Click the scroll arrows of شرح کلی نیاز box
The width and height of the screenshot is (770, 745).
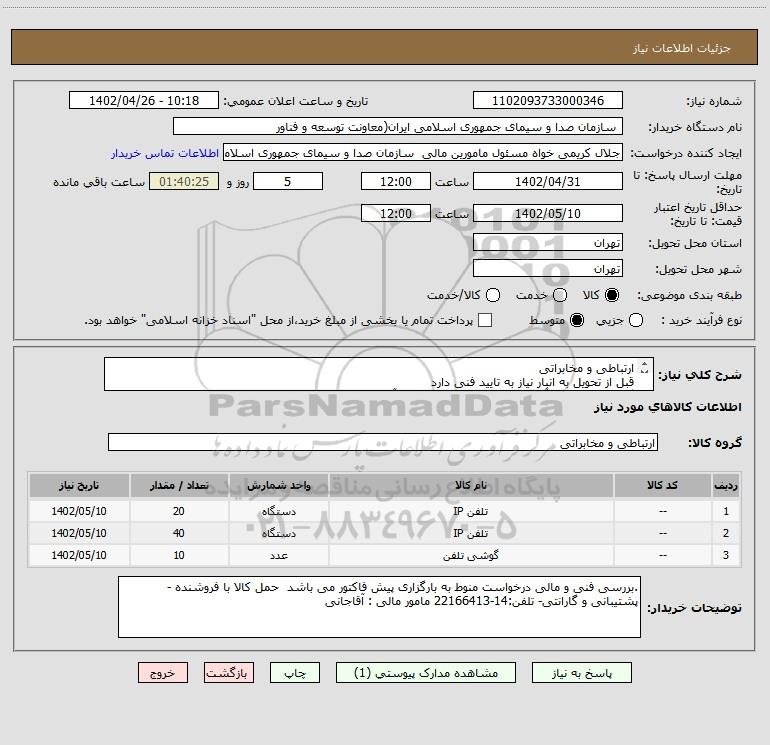pos(645,367)
